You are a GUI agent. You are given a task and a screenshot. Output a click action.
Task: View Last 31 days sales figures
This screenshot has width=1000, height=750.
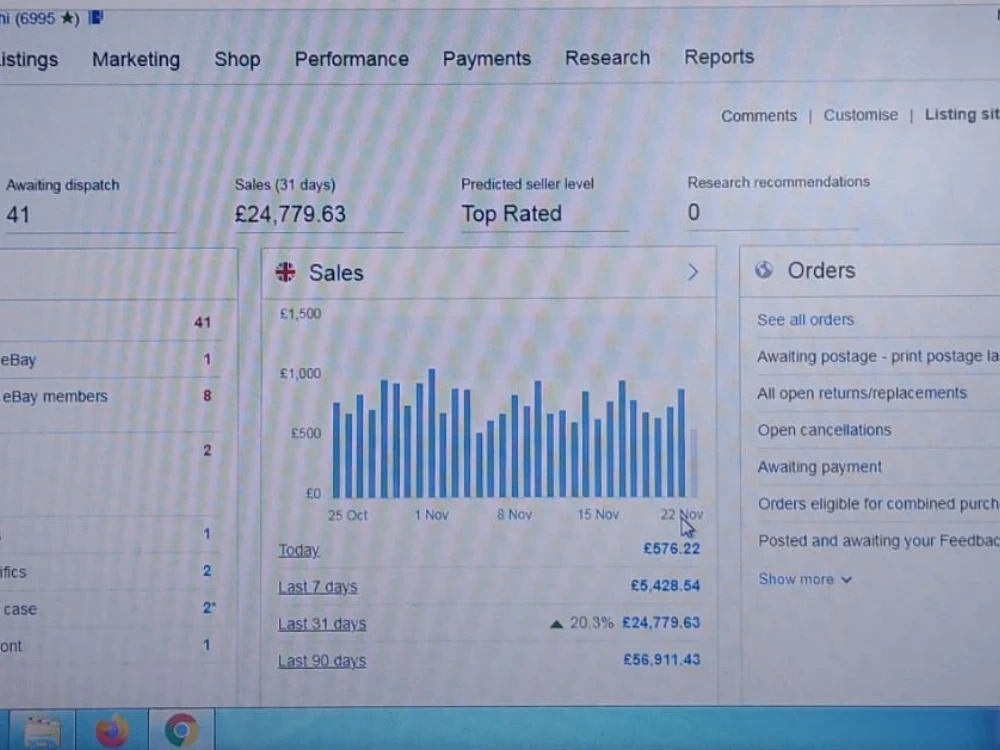click(x=322, y=623)
